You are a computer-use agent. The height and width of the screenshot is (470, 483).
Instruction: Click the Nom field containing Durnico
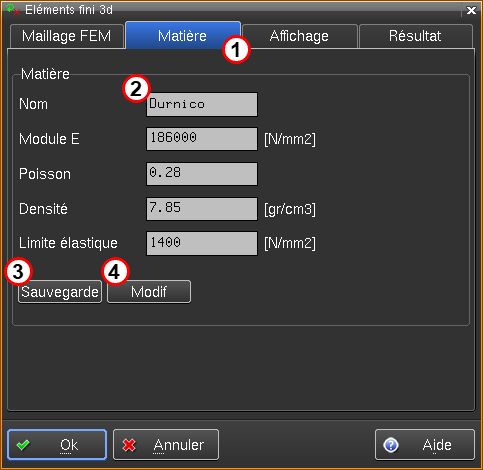(x=202, y=105)
